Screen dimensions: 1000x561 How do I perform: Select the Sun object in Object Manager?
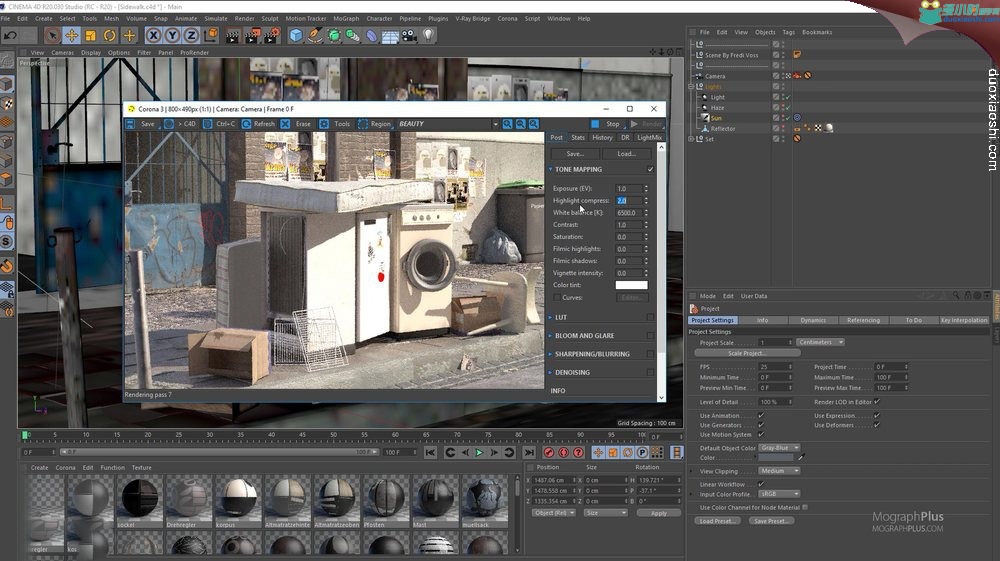[x=716, y=118]
